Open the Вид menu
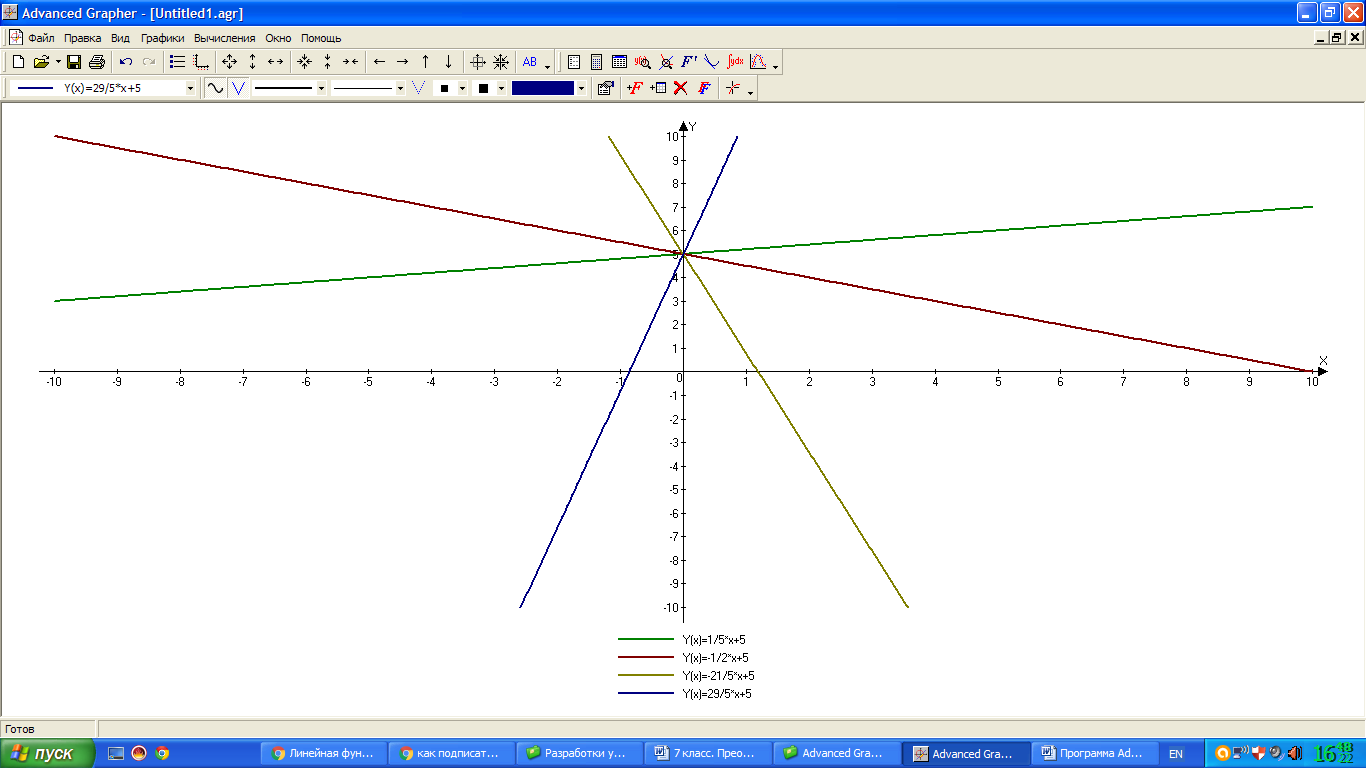This screenshot has height=768, width=1366. pyautogui.click(x=121, y=38)
